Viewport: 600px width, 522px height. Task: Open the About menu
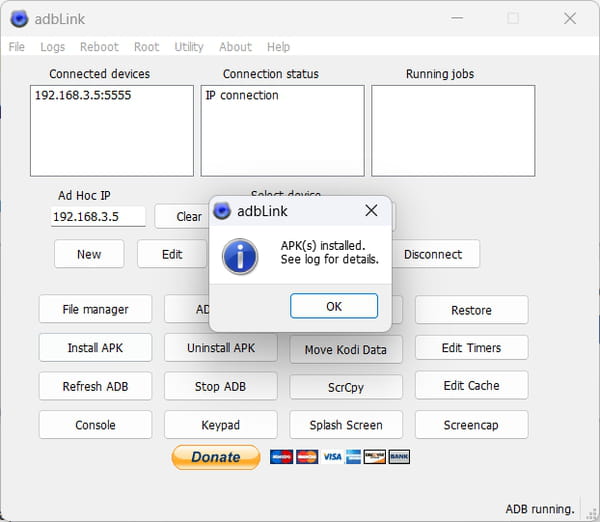(x=235, y=47)
